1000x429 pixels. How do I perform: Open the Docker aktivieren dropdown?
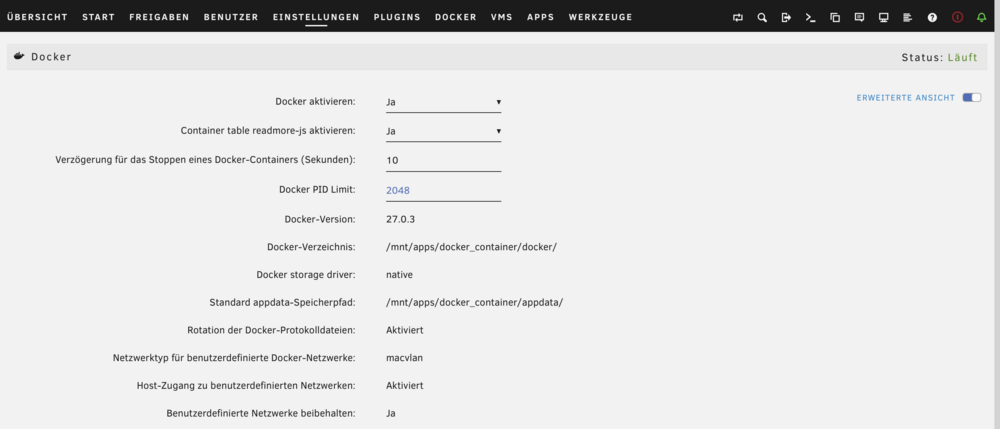pos(443,101)
